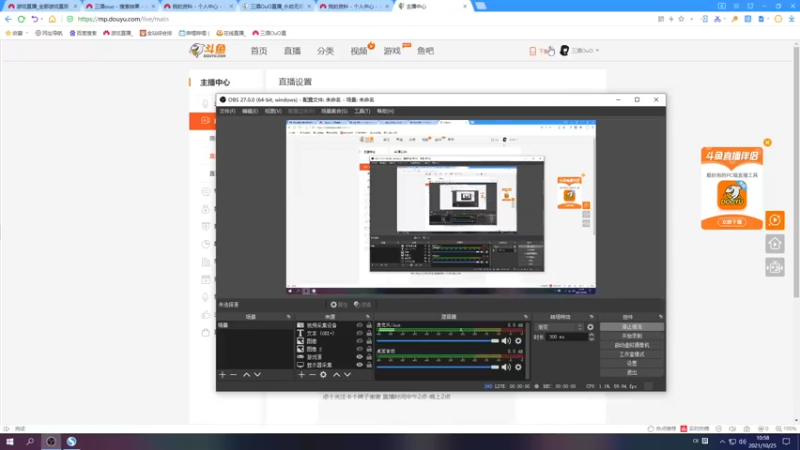Open microphone audio settings gear in mixer
800x450 pixels.
(518, 340)
